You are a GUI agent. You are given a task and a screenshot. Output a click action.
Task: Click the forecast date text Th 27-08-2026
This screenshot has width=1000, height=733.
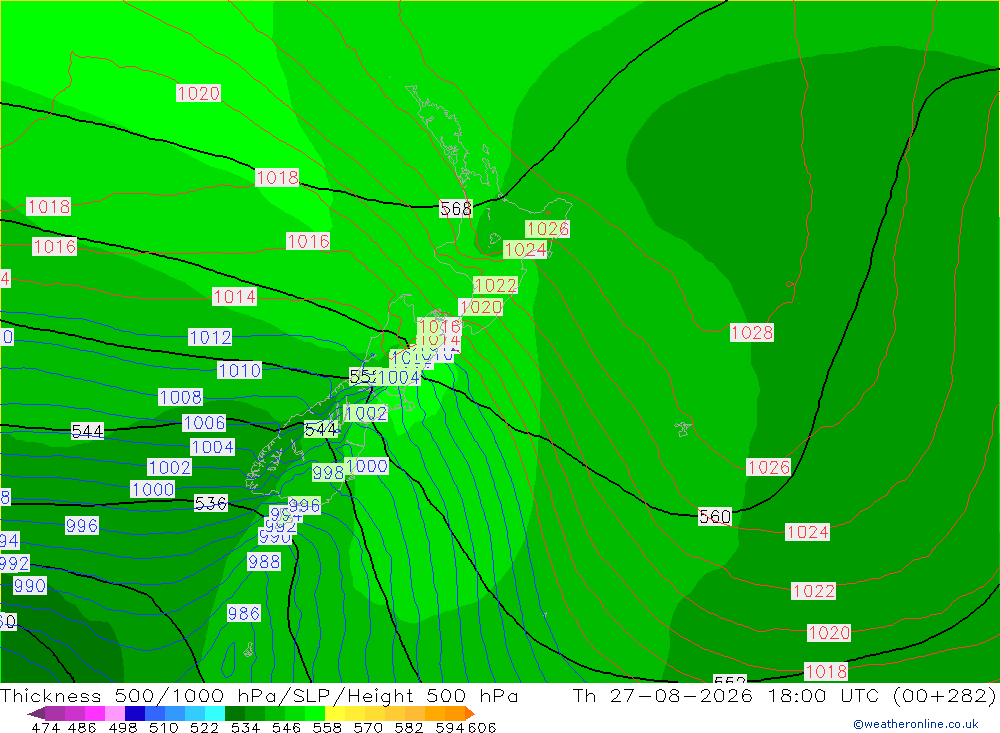click(x=663, y=695)
